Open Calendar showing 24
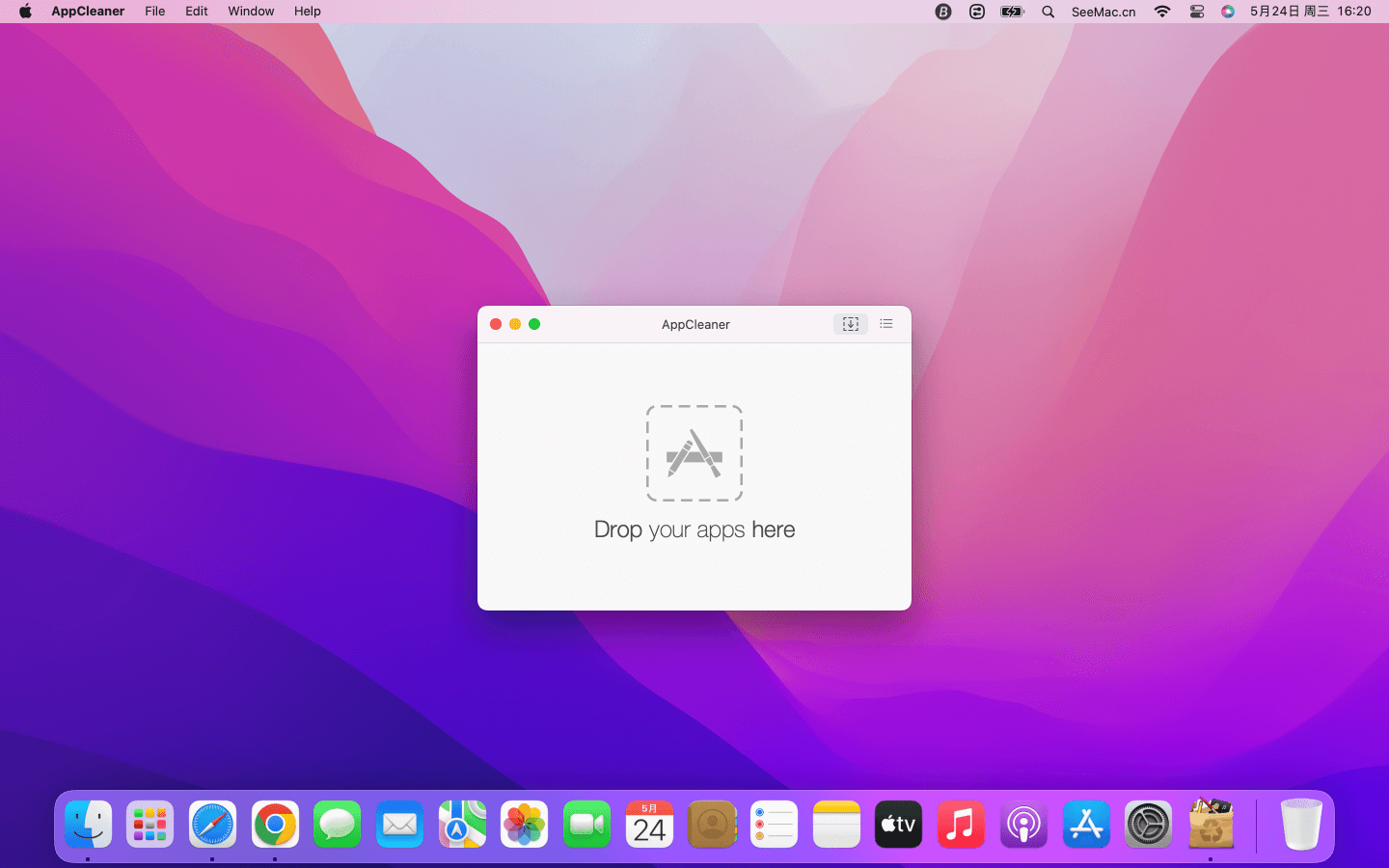The height and width of the screenshot is (868, 1389). (649, 825)
